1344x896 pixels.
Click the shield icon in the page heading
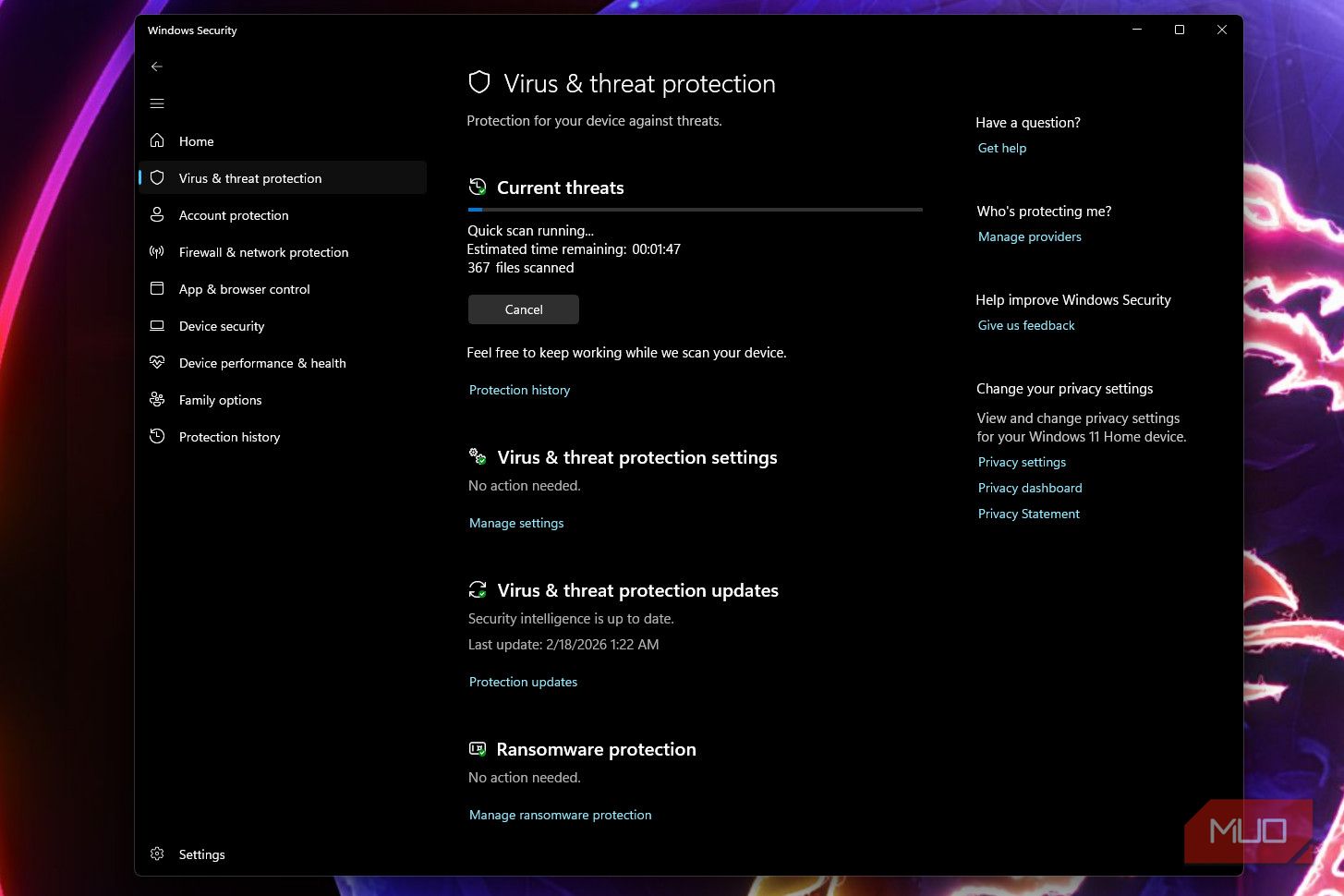pos(479,83)
